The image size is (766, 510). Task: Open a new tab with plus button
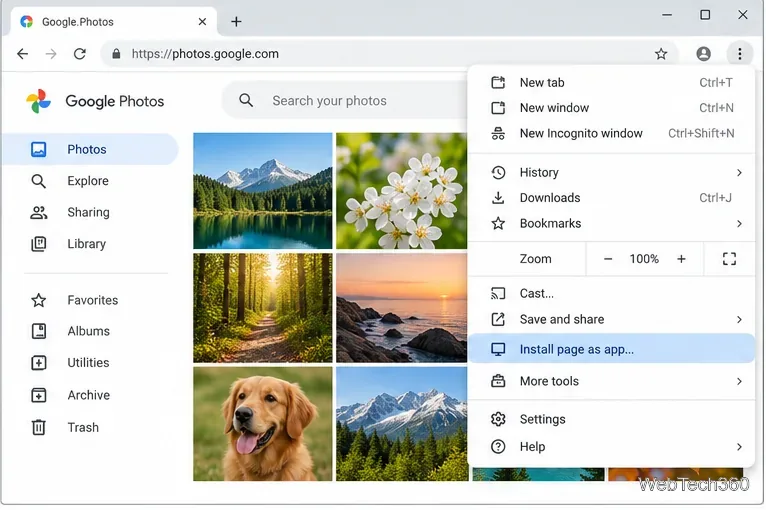click(x=236, y=21)
